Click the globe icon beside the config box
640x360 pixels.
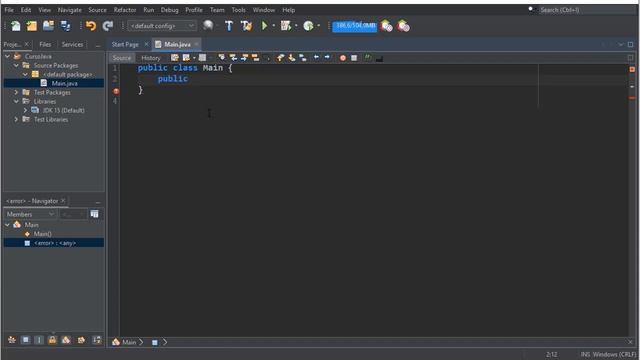(208, 26)
